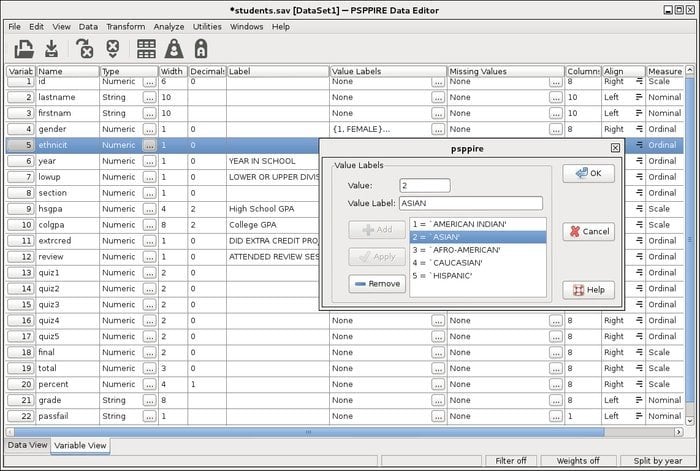Screen dimensions: 700x471
Task: Click the vertical scrollbar up arrow
Action: (x=689, y=70)
